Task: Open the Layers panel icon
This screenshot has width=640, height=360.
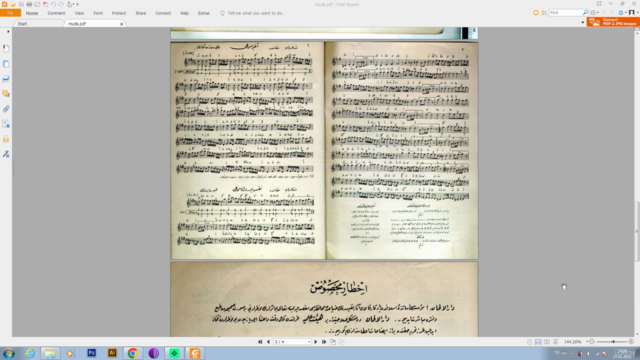Action: click(6, 79)
